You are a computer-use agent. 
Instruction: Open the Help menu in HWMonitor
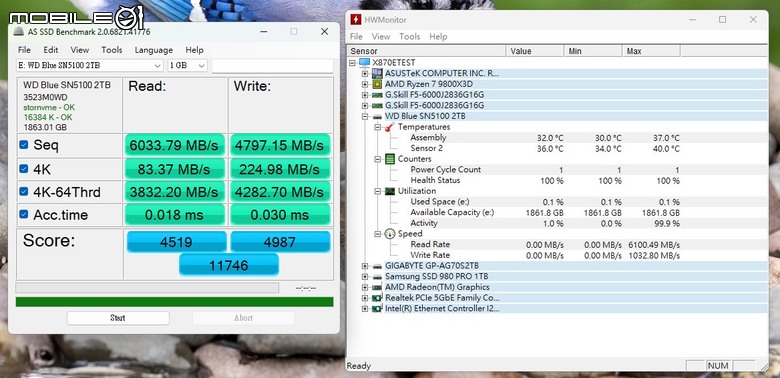point(438,36)
